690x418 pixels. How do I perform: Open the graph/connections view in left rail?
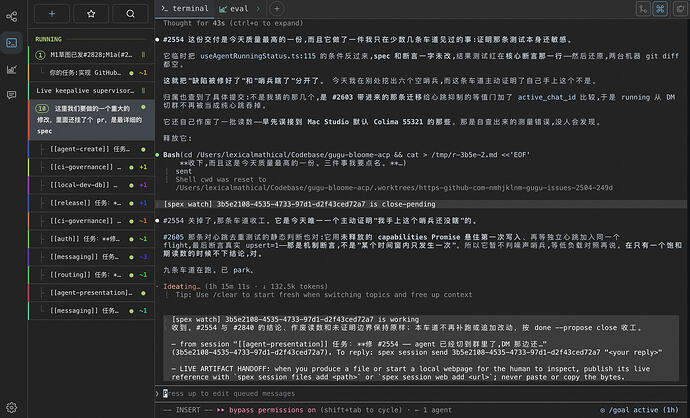[x=11, y=17]
